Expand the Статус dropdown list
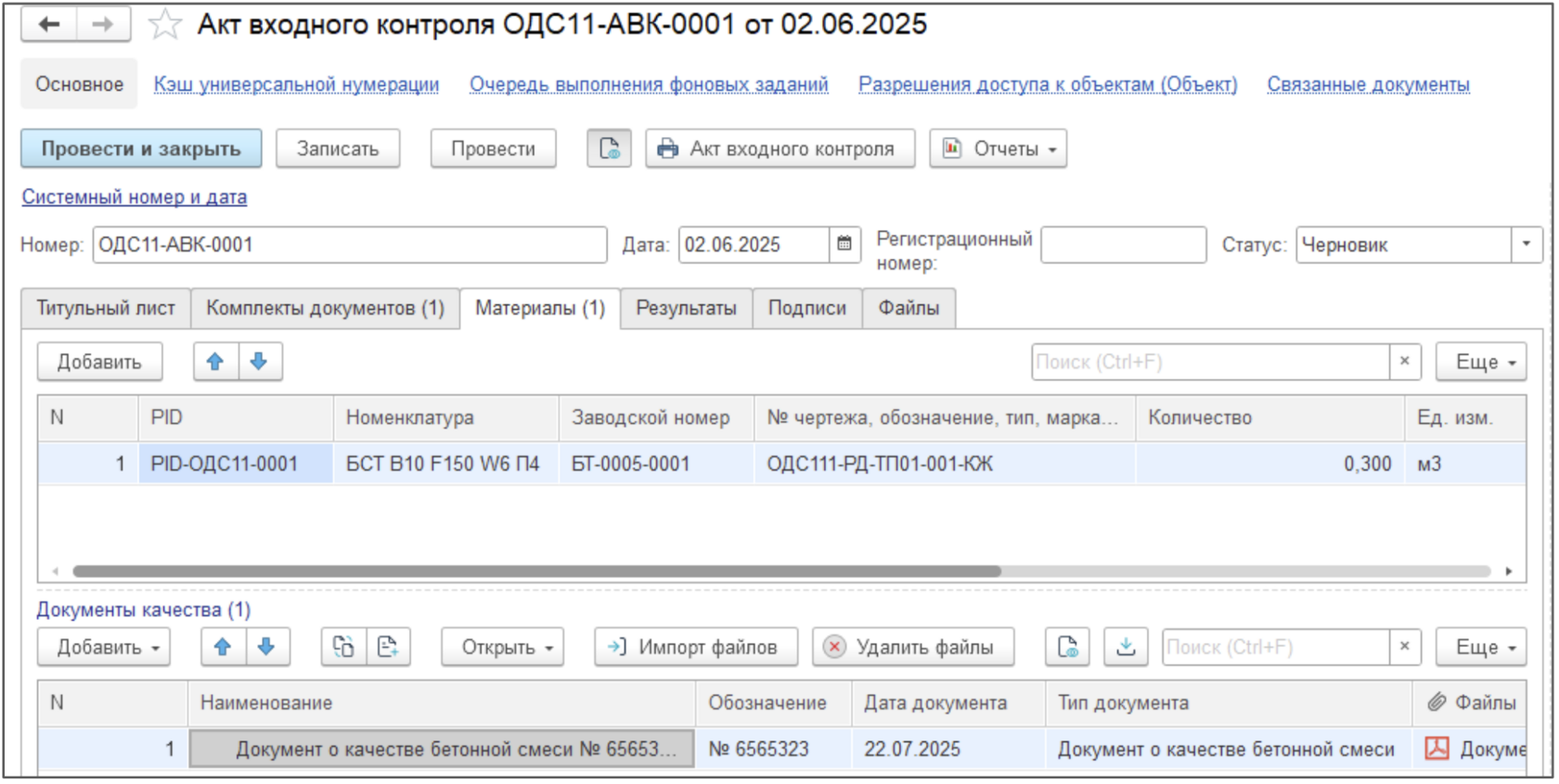1559x784 pixels. 1526,245
